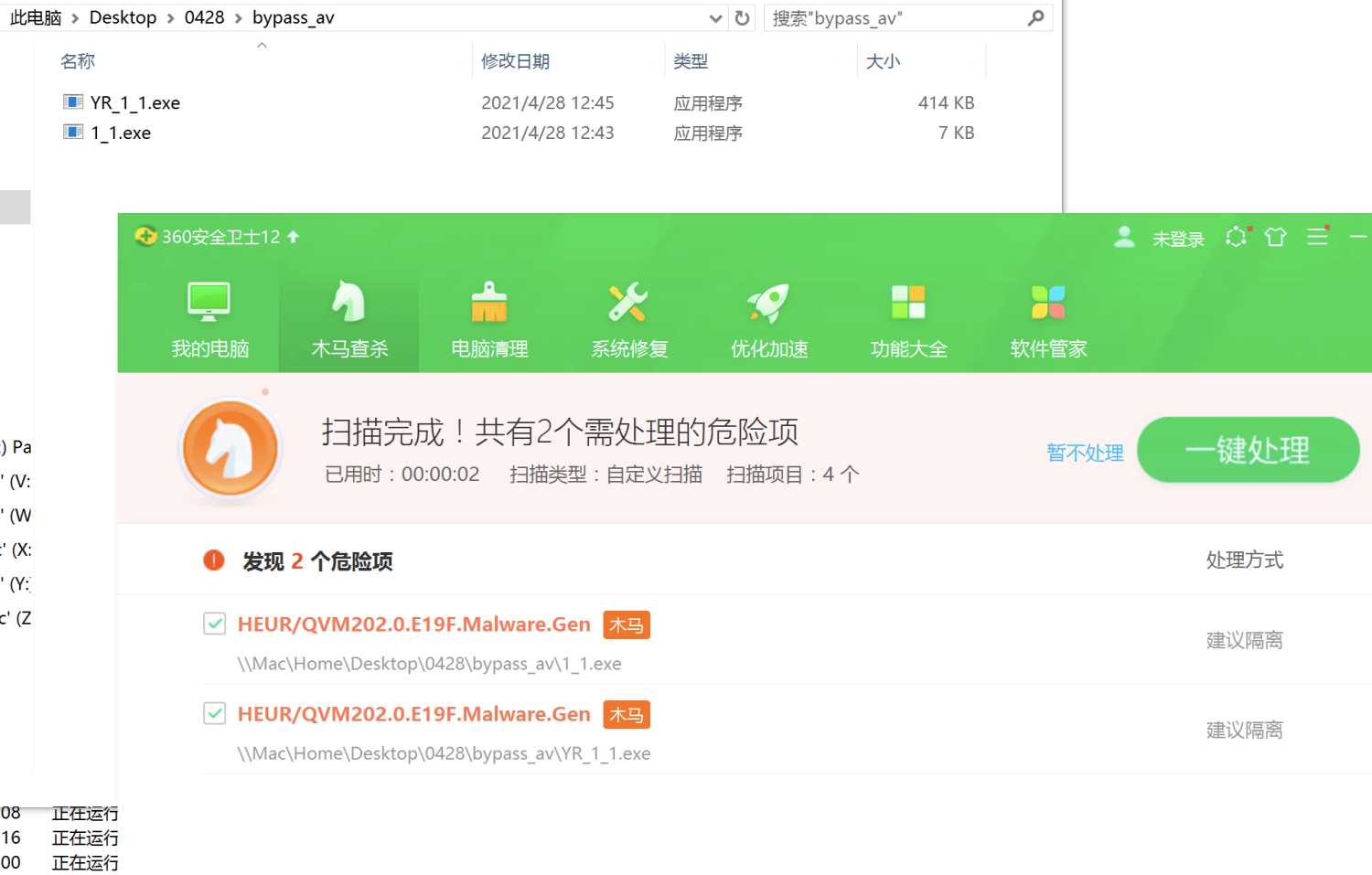Expand the chevron after 0428 in breadcrumb
Screen dimensions: 1372x875
[239, 18]
